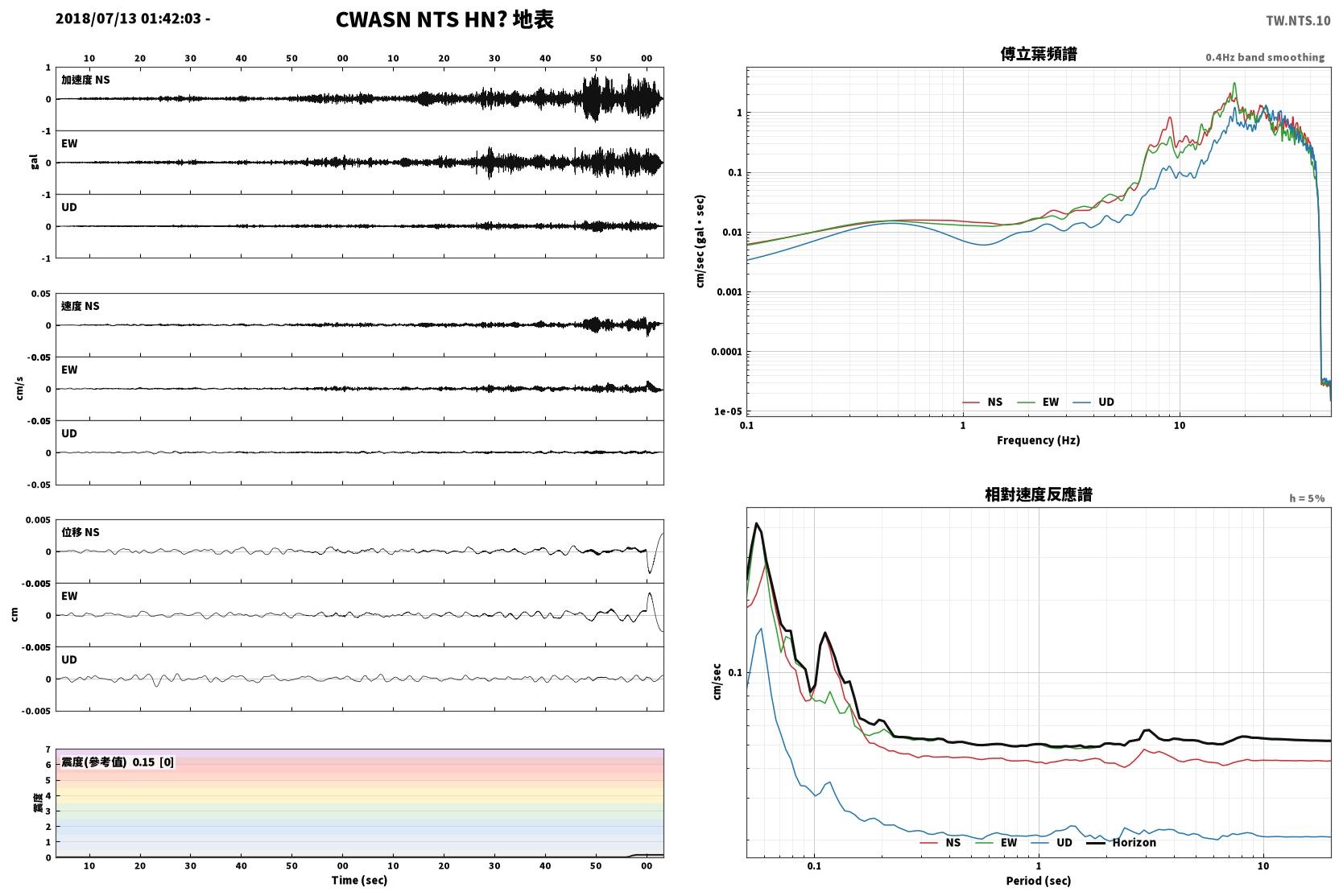Click the peak of the black Horizon curve
This screenshot has width=1339, height=896.
pyautogui.click(x=756, y=524)
